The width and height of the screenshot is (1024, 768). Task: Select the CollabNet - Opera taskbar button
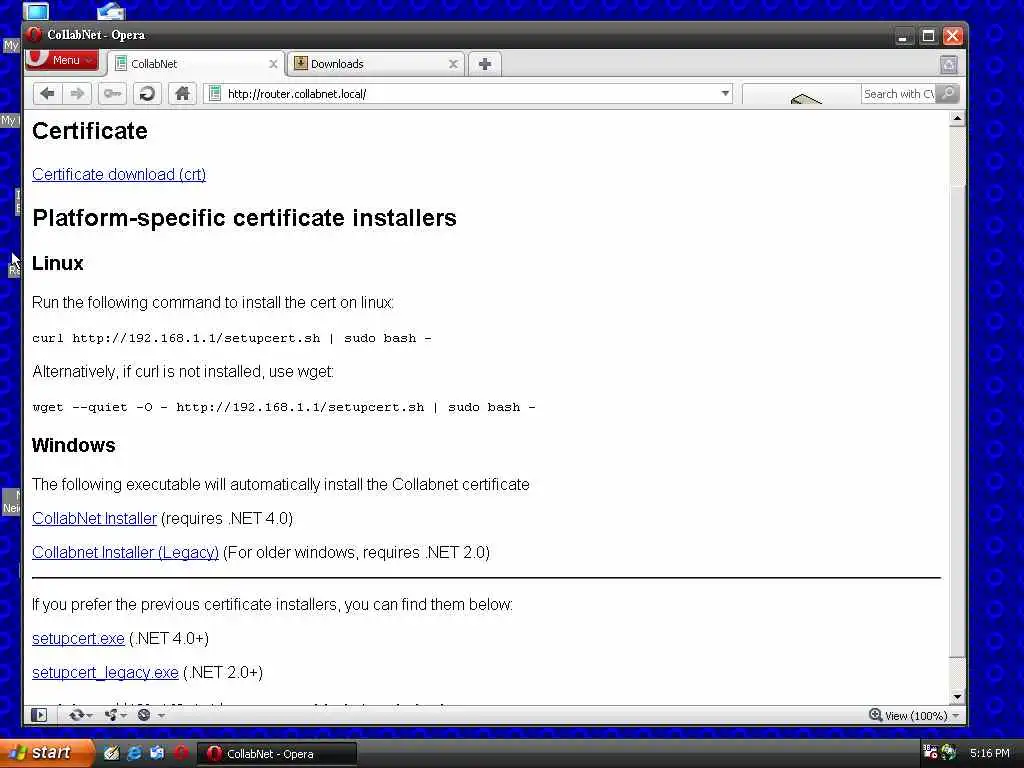tap(278, 754)
